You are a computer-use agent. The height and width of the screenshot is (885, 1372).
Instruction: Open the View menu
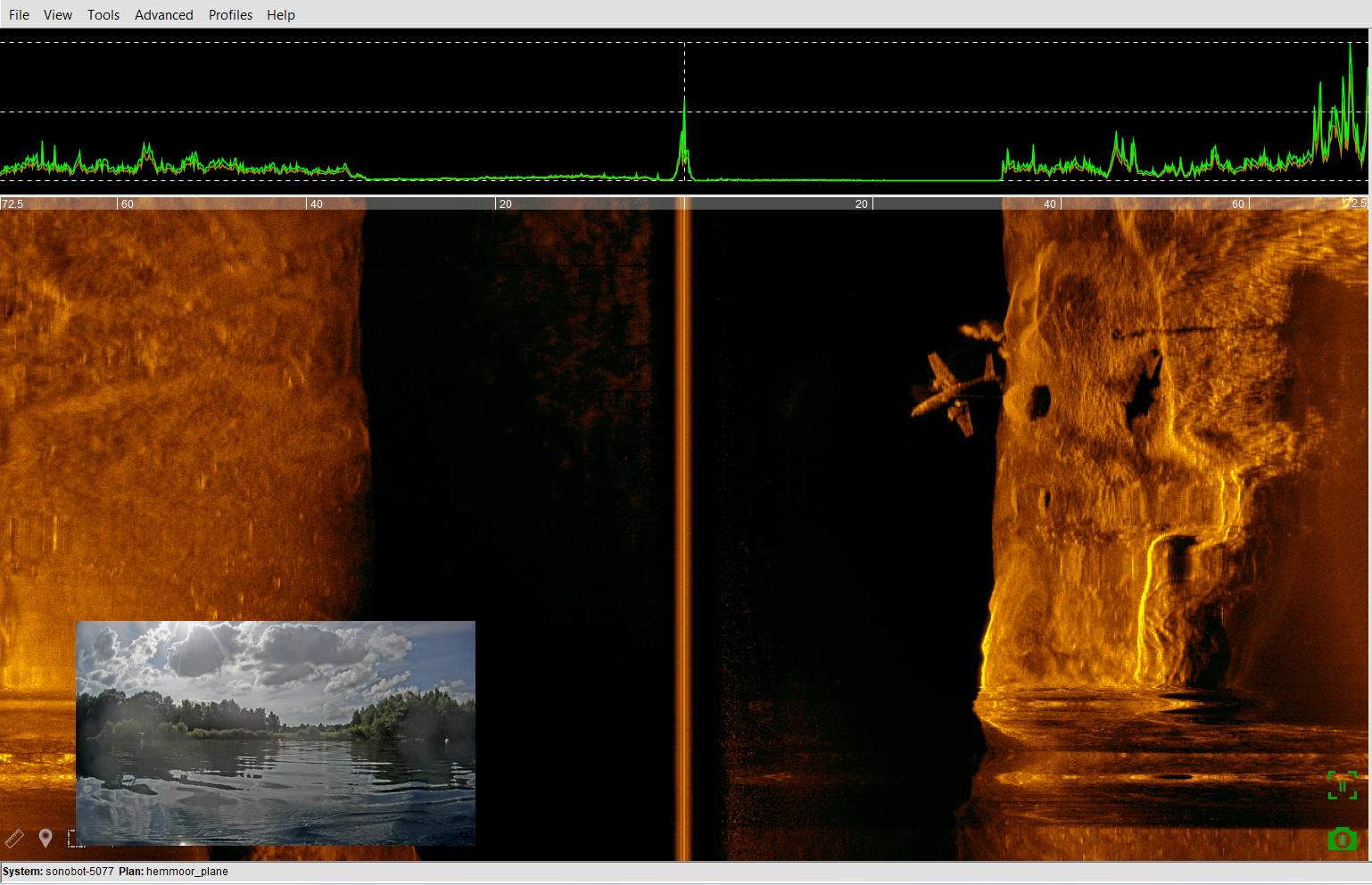point(57,14)
